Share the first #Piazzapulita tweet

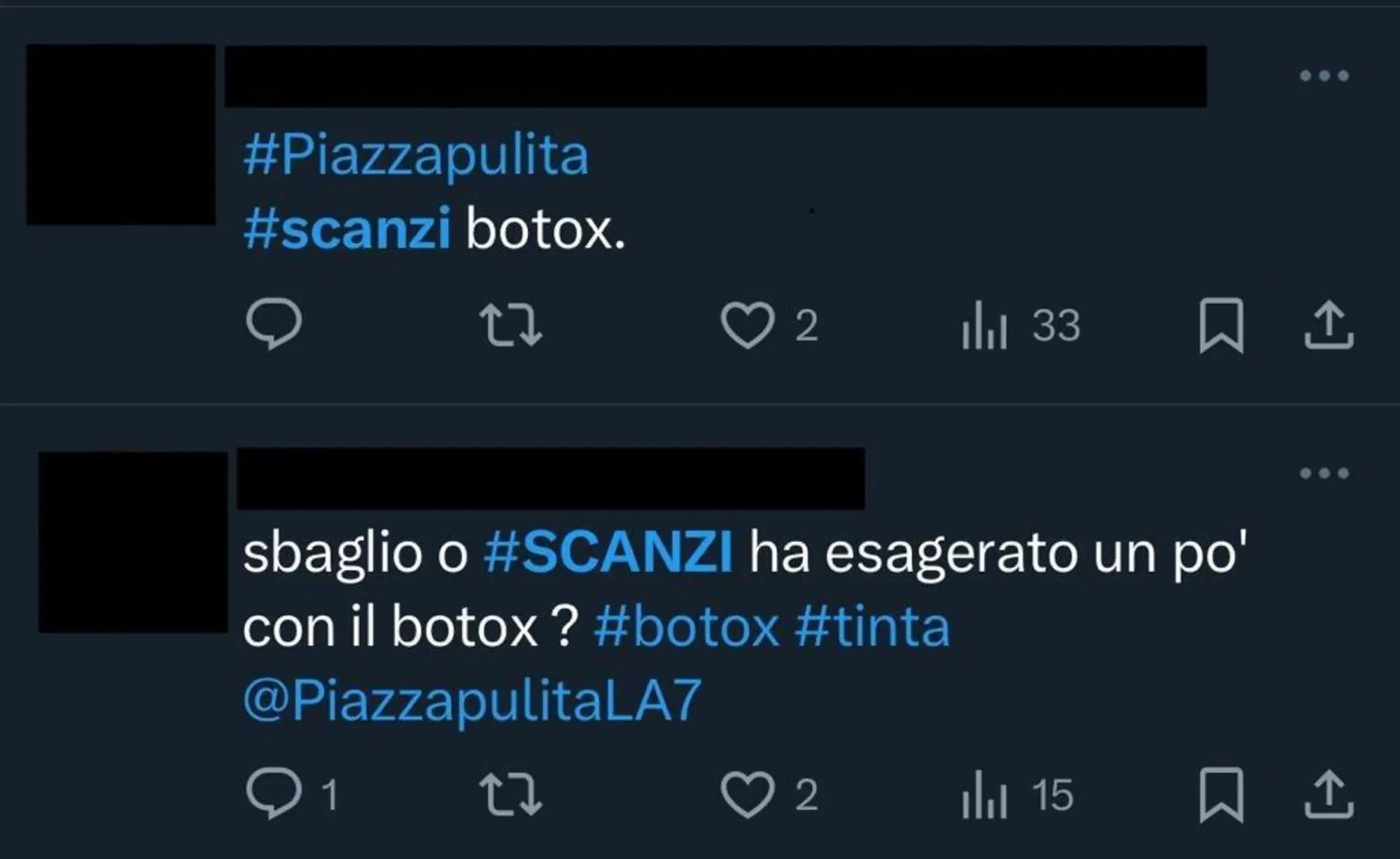pos(1329,325)
